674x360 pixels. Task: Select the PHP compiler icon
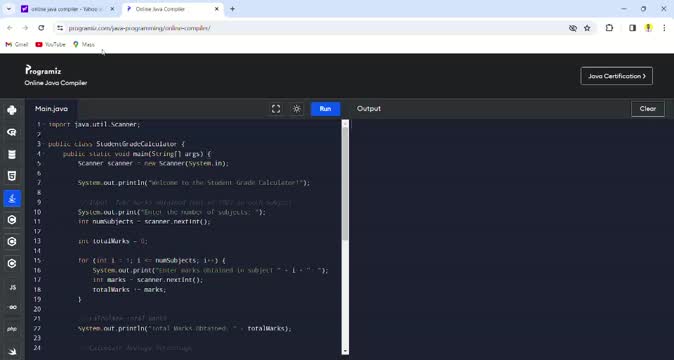click(12, 329)
